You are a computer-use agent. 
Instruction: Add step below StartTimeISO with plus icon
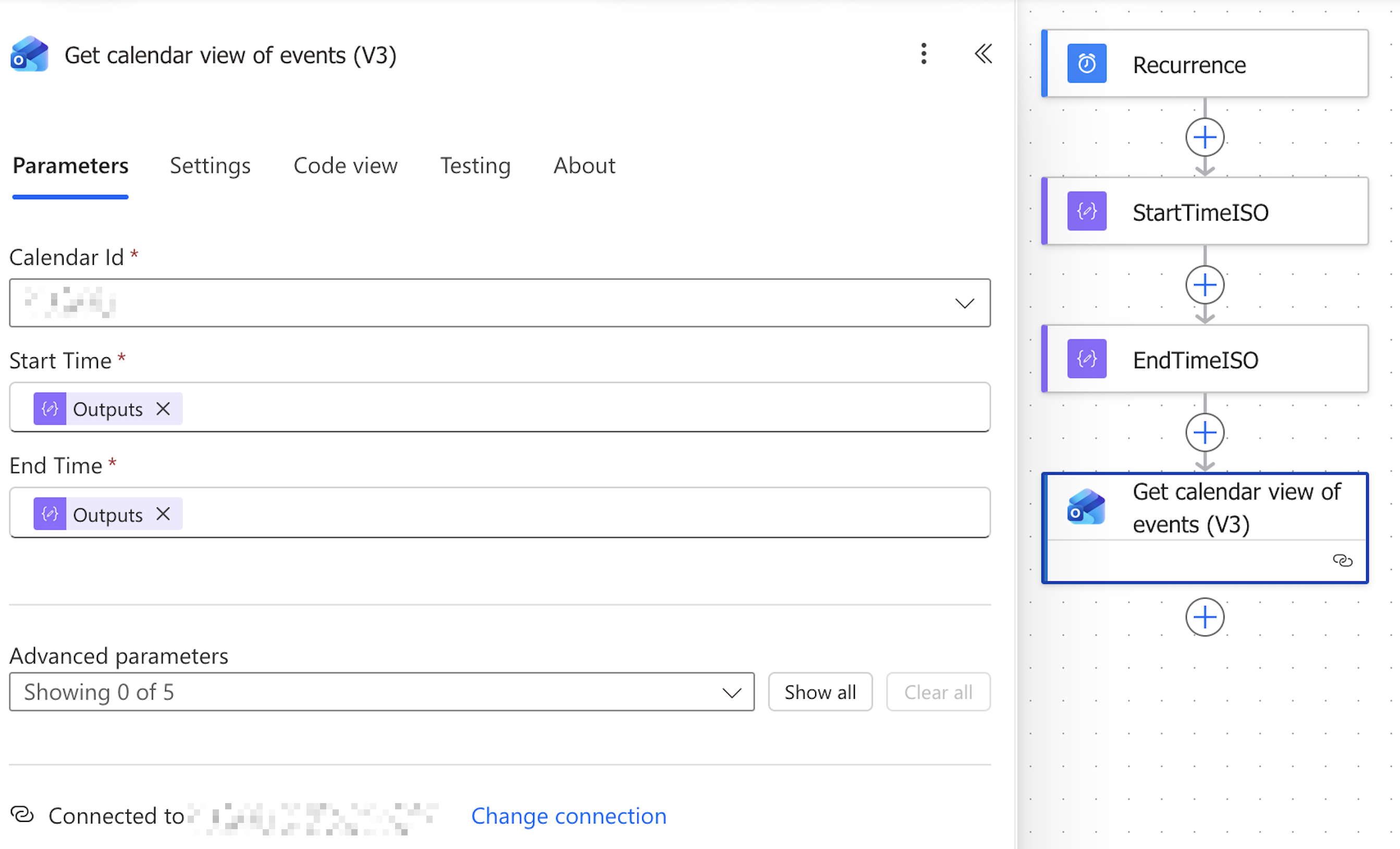(1205, 285)
